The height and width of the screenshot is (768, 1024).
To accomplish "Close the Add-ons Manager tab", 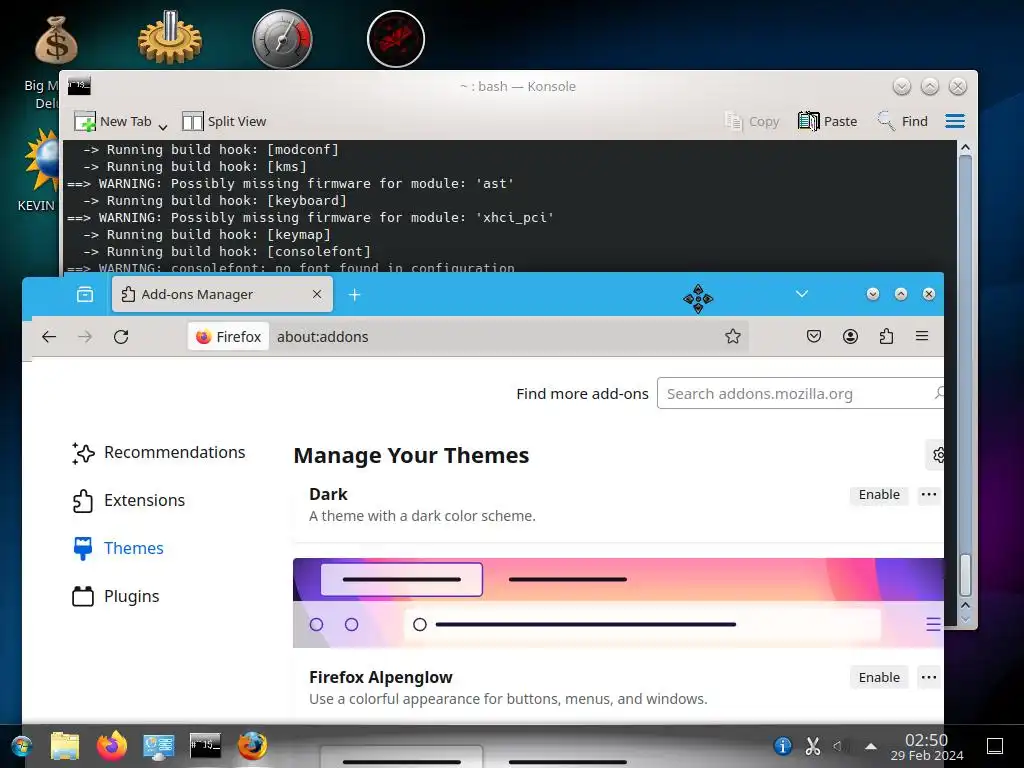I will tap(317, 295).
